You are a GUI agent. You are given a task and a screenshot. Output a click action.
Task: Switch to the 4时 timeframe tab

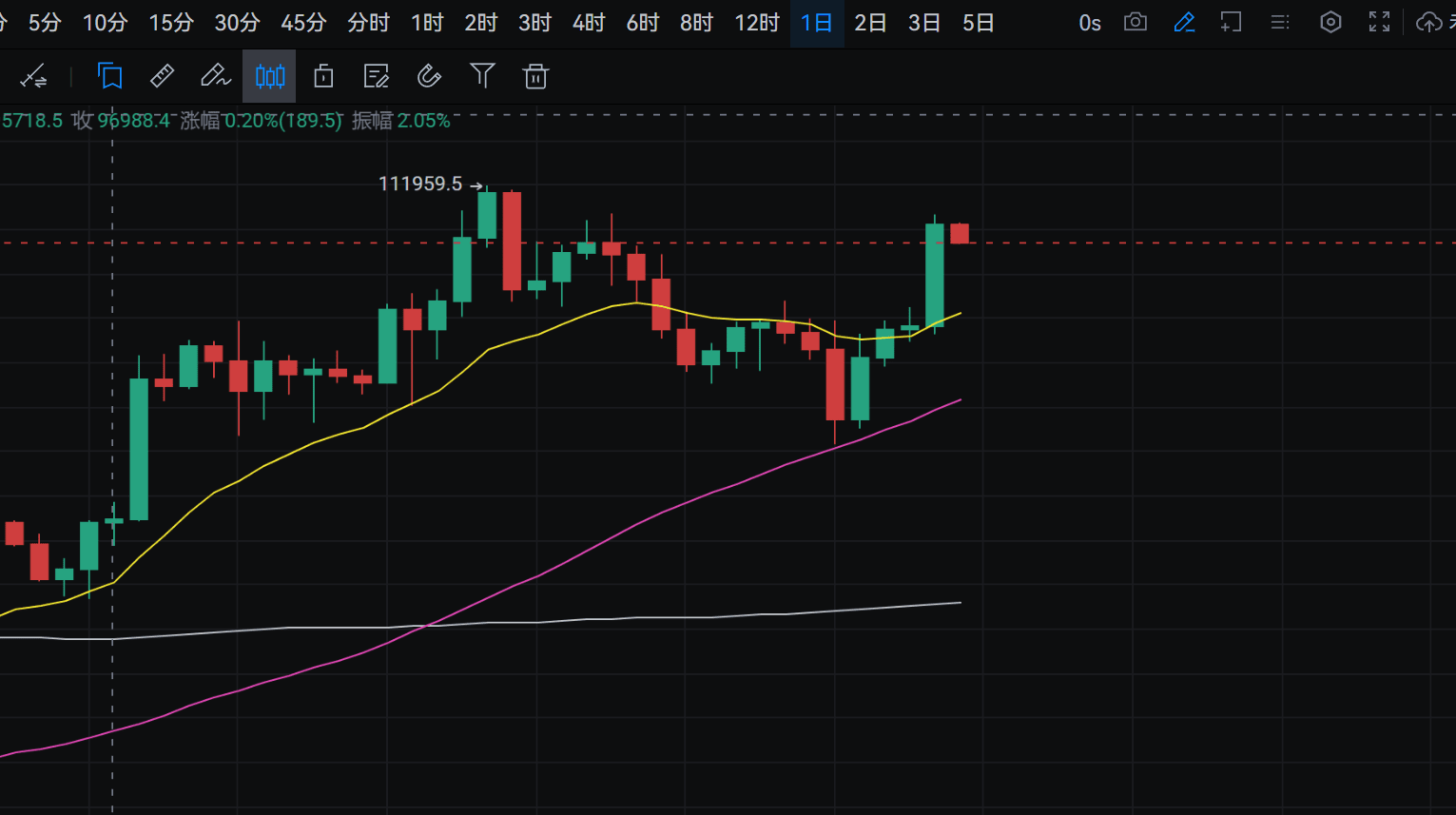click(587, 22)
